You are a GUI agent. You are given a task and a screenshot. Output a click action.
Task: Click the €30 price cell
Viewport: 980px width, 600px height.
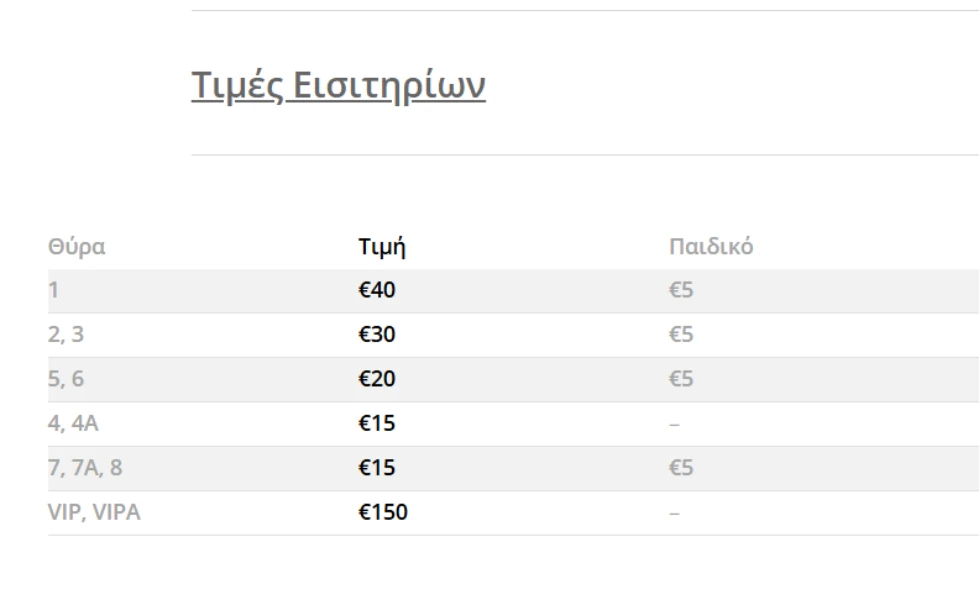click(x=379, y=335)
